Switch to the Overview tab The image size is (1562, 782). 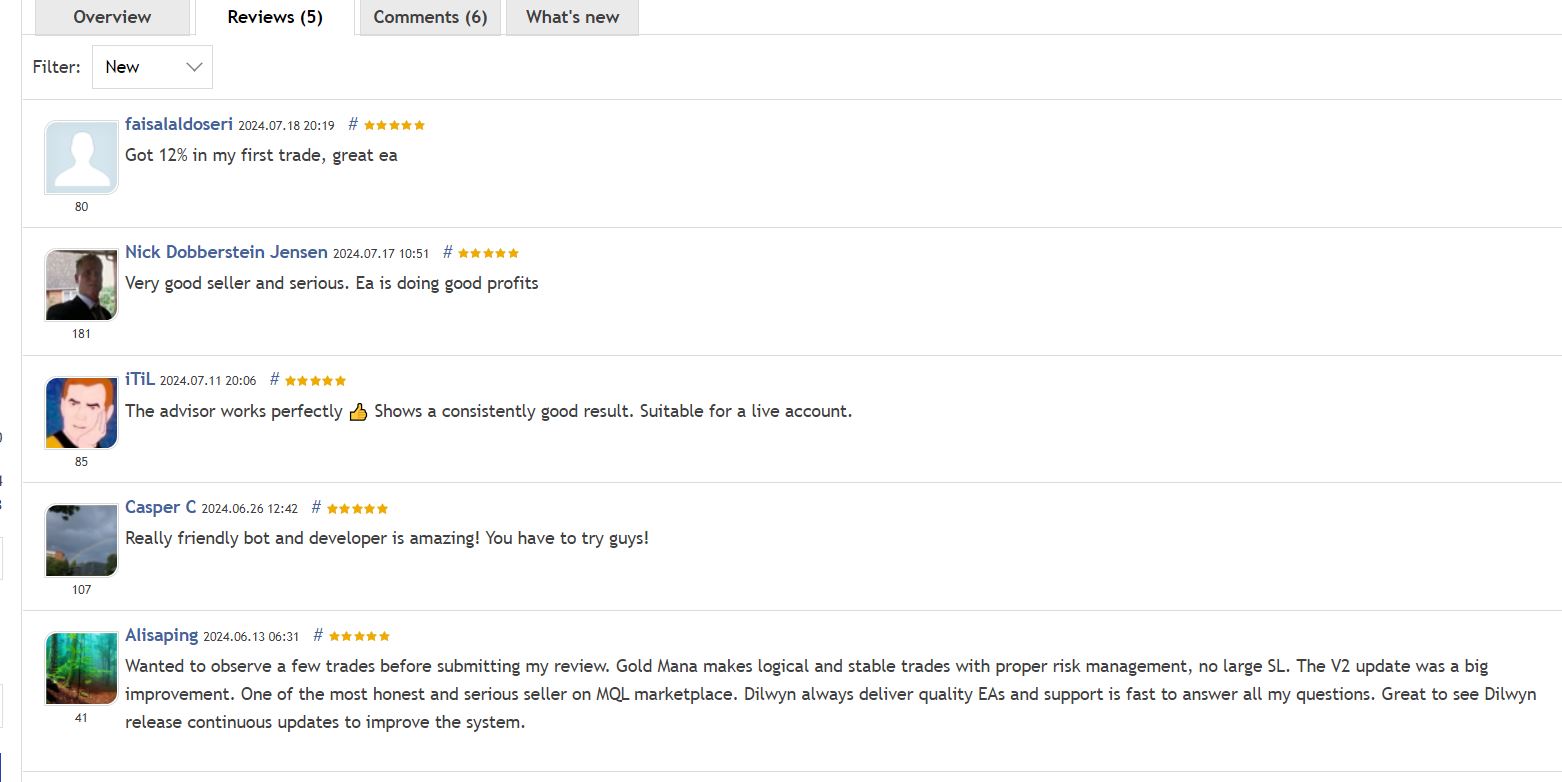111,16
